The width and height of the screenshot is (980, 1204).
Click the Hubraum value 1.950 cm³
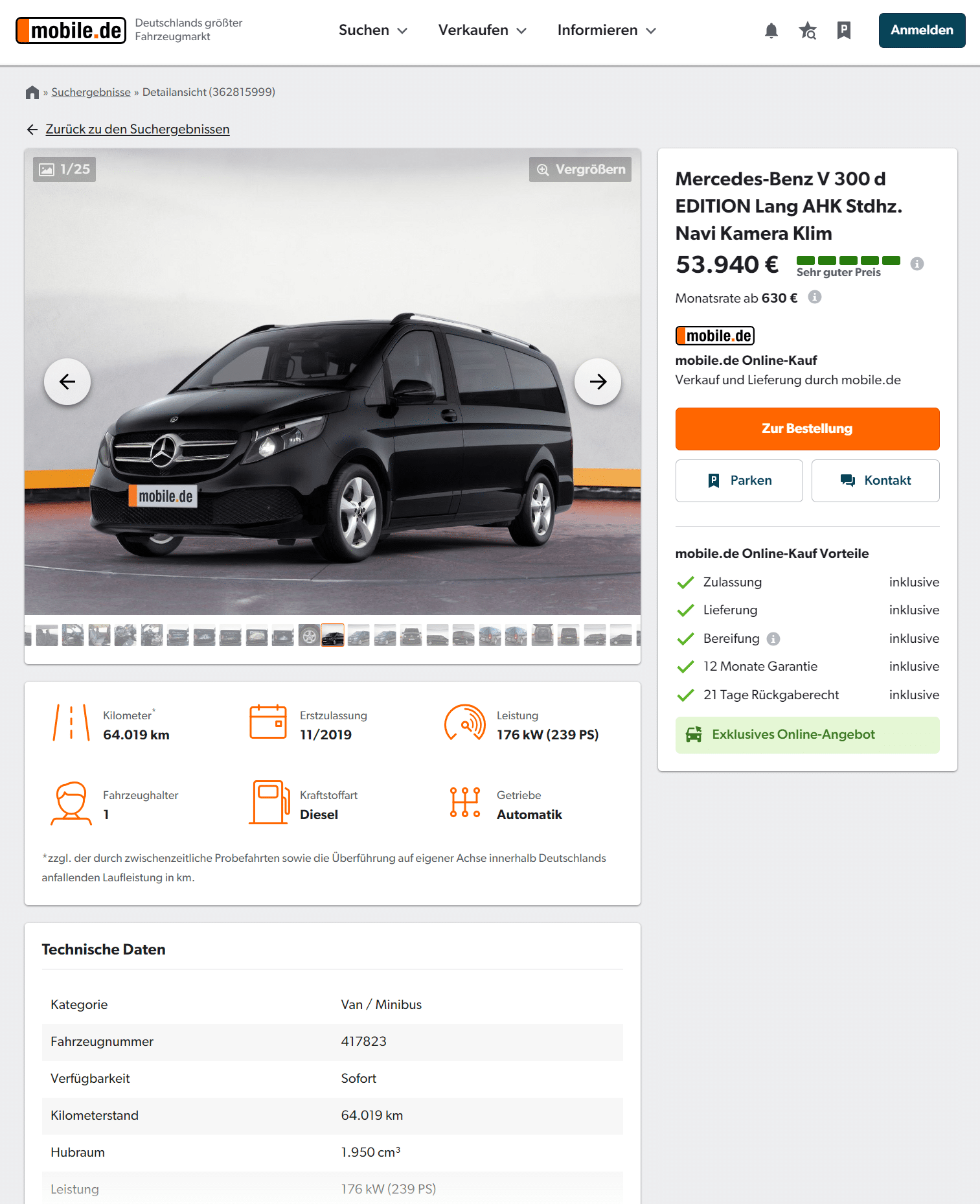pos(370,1152)
